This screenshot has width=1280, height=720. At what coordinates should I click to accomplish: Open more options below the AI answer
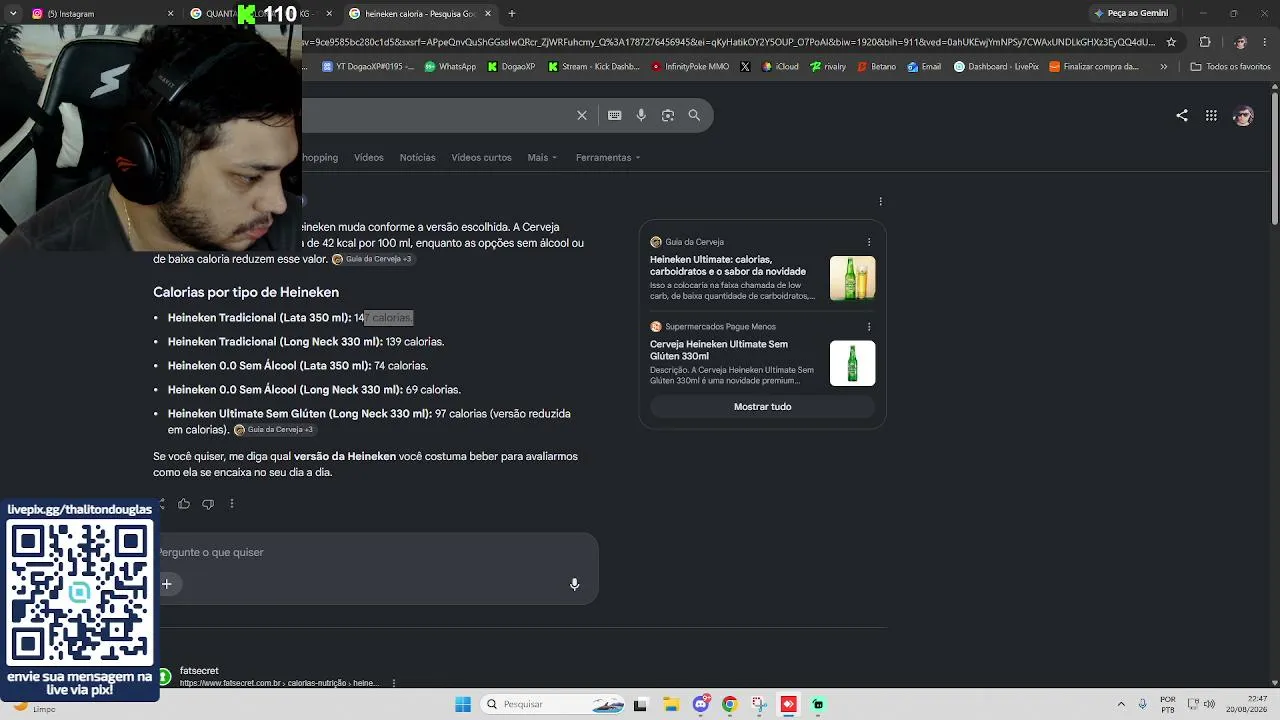(x=231, y=504)
